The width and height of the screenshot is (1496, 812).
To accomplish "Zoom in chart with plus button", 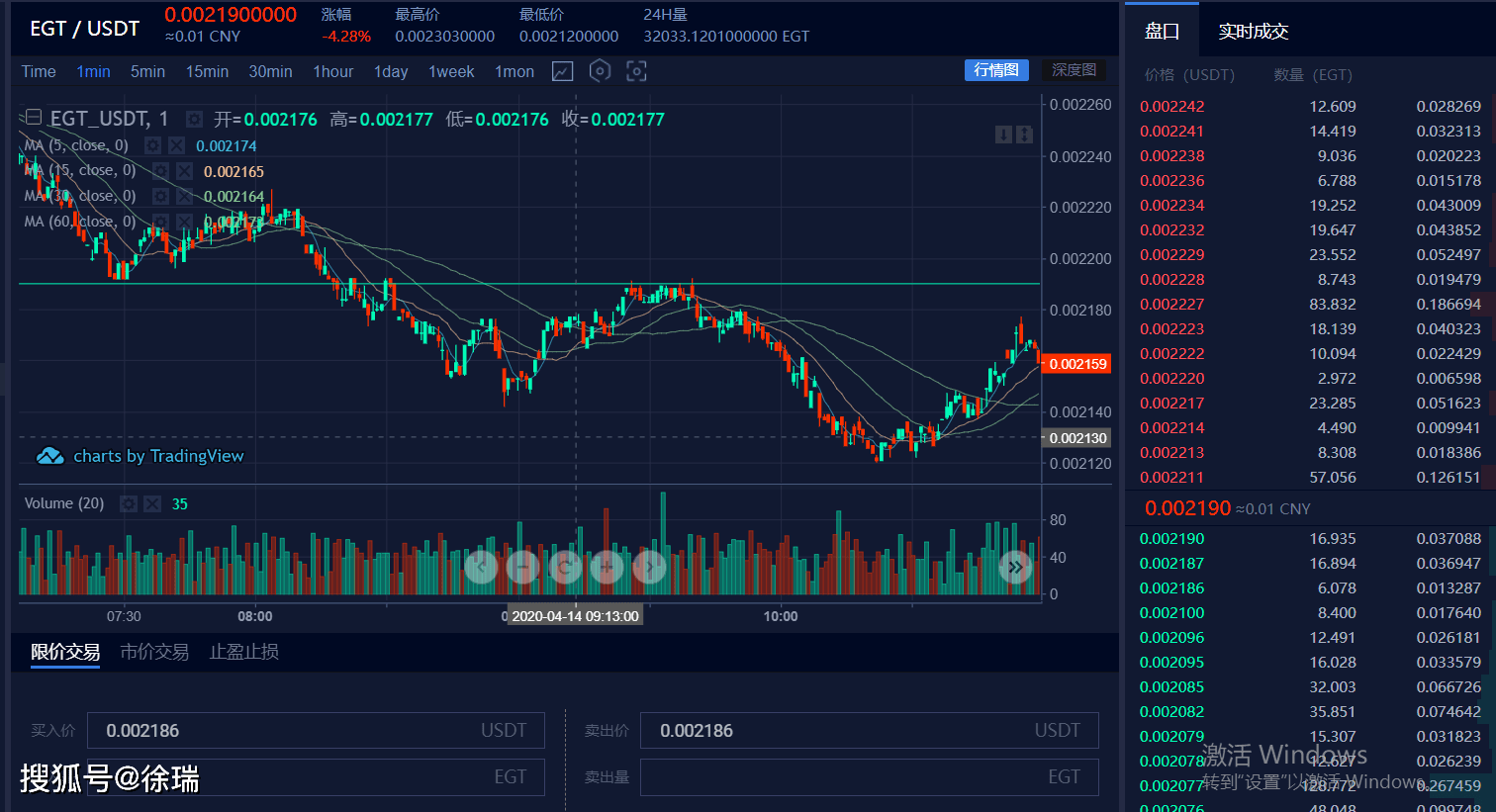I will point(607,567).
